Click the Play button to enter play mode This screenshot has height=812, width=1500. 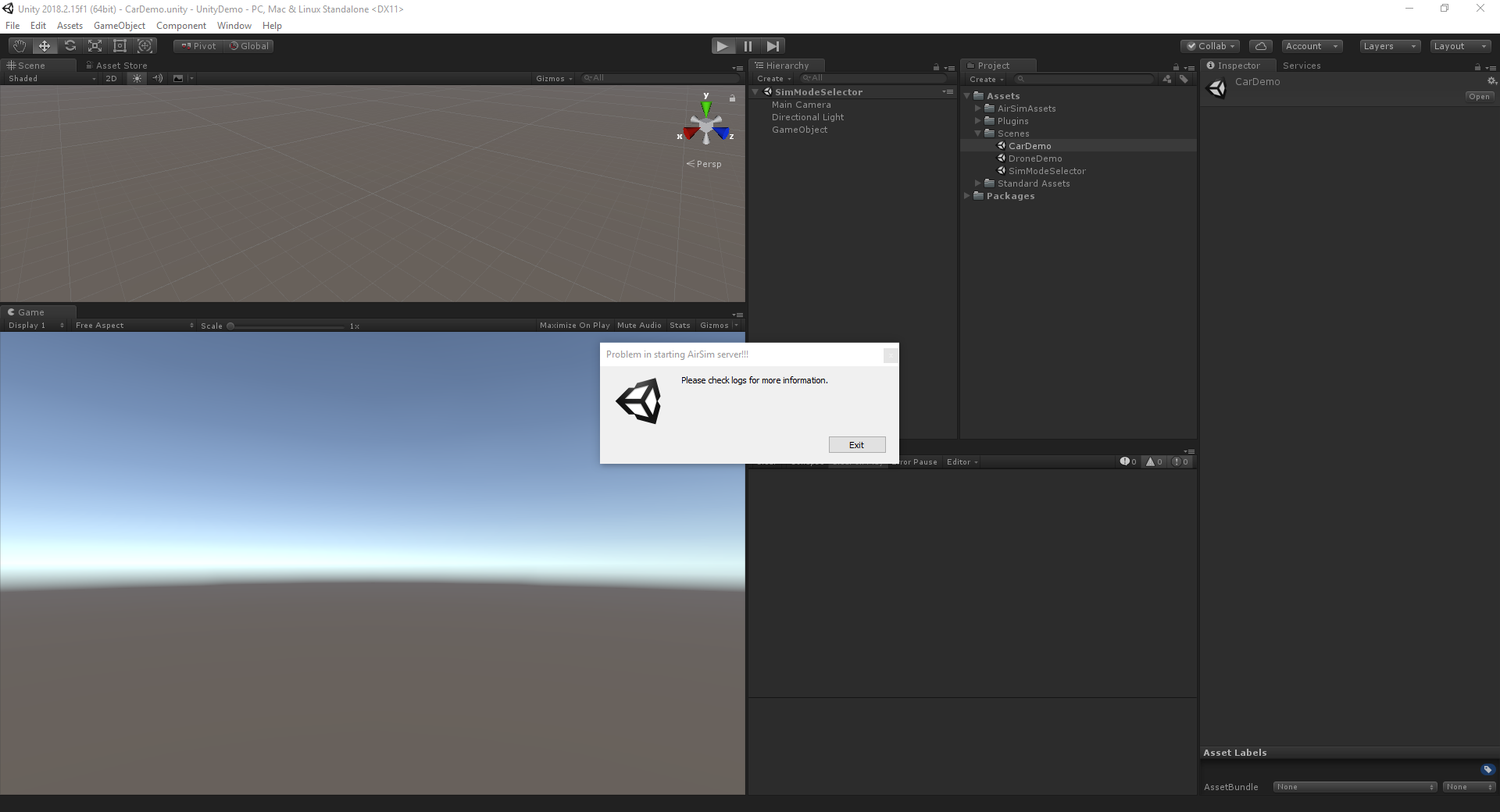(723, 46)
